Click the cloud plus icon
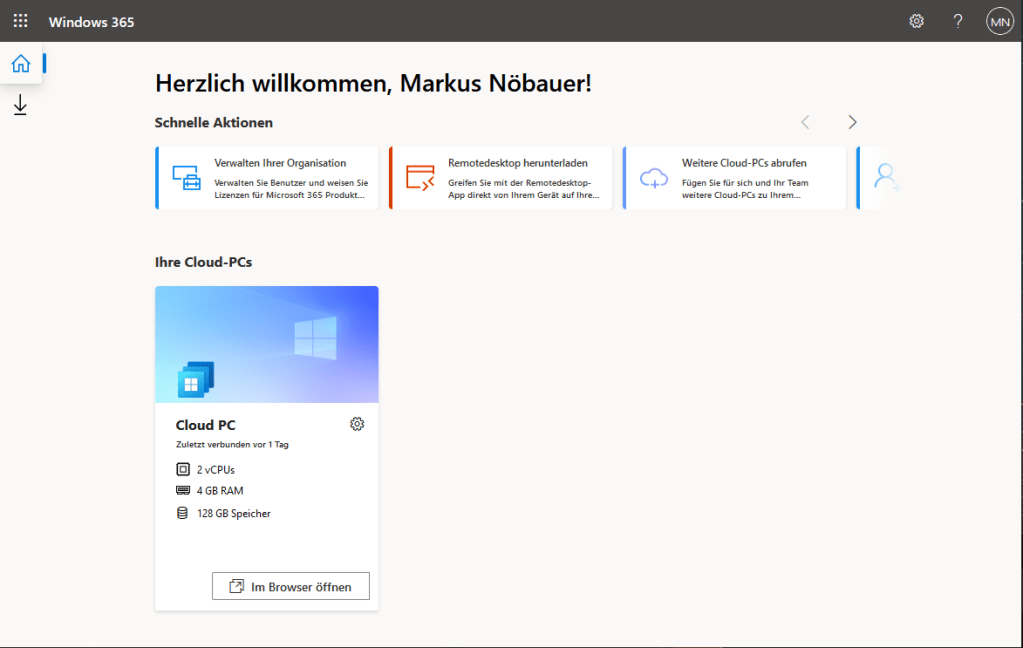The height and width of the screenshot is (648, 1023). click(654, 178)
